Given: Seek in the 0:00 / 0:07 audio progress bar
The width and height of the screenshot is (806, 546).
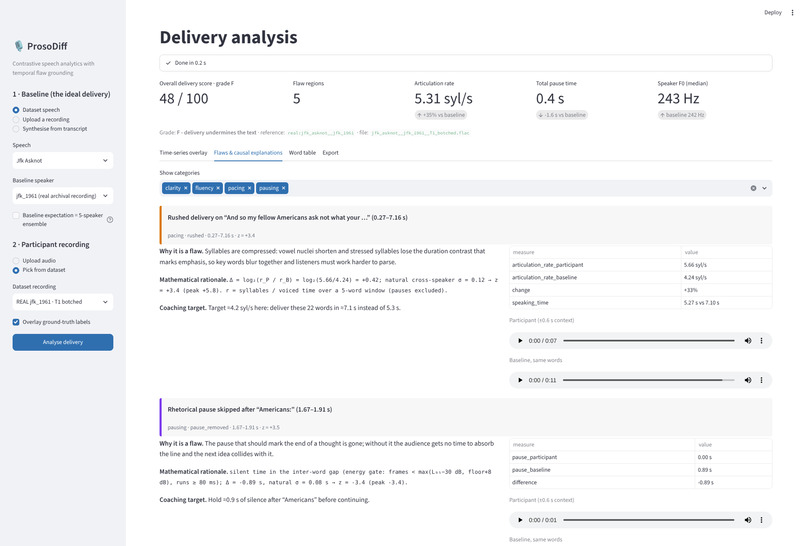Looking at the screenshot, I should click(649, 340).
